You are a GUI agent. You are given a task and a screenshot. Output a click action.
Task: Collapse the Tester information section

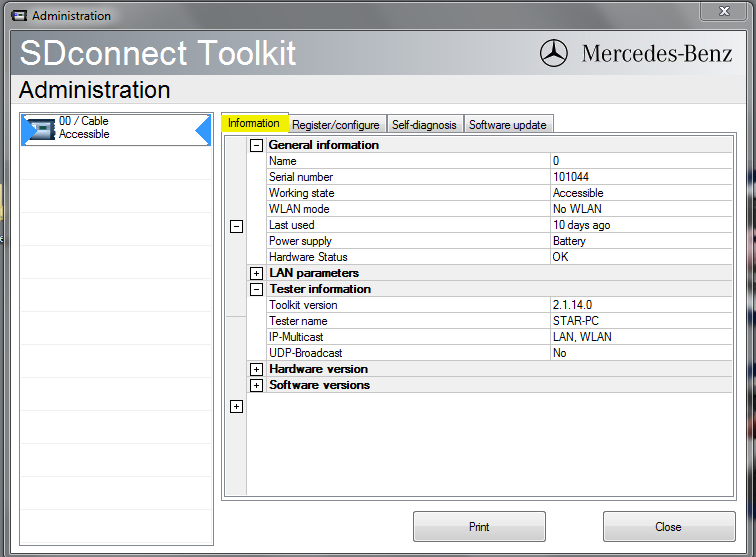(256, 289)
